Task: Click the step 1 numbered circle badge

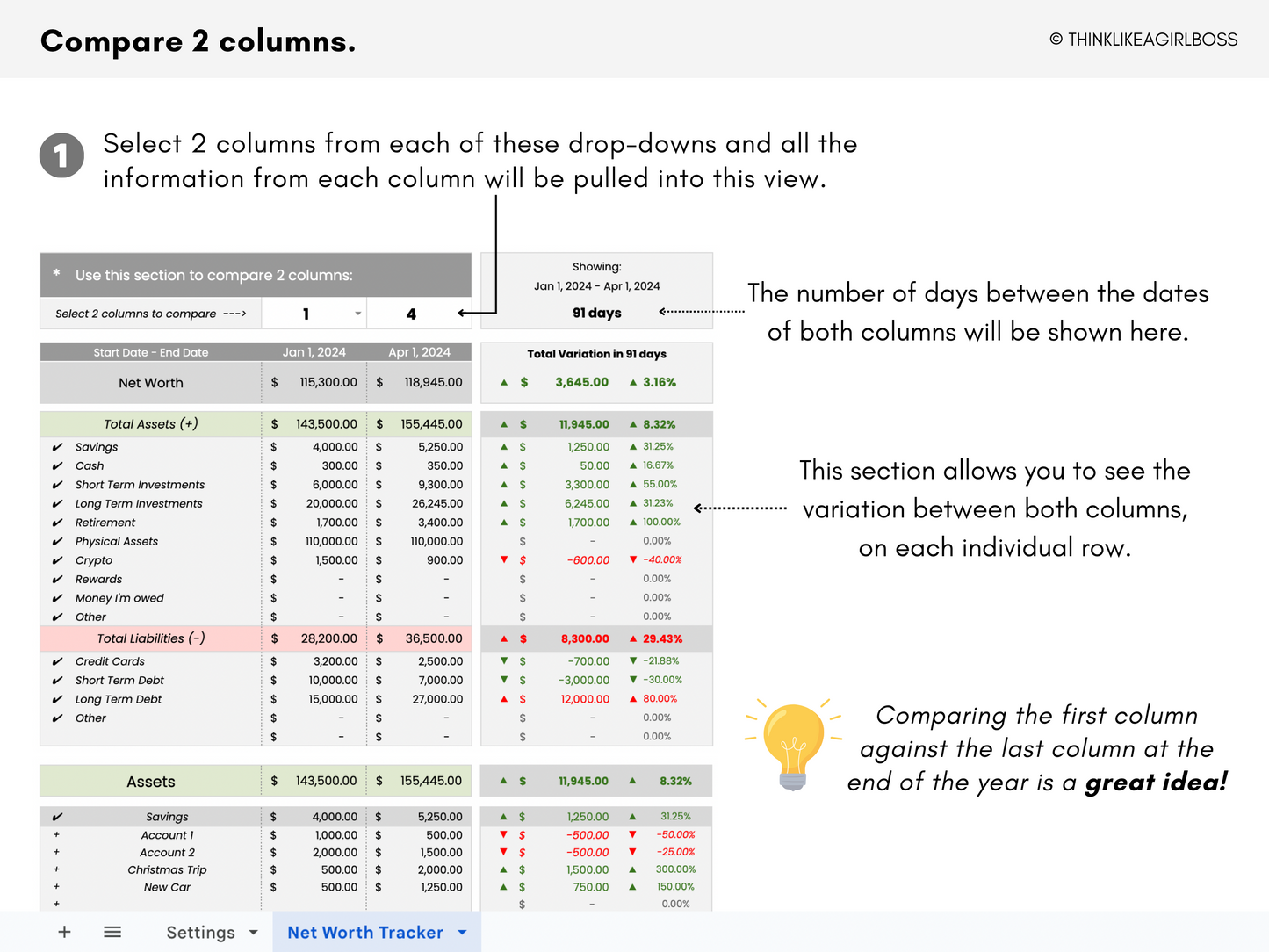Action: pos(61,155)
